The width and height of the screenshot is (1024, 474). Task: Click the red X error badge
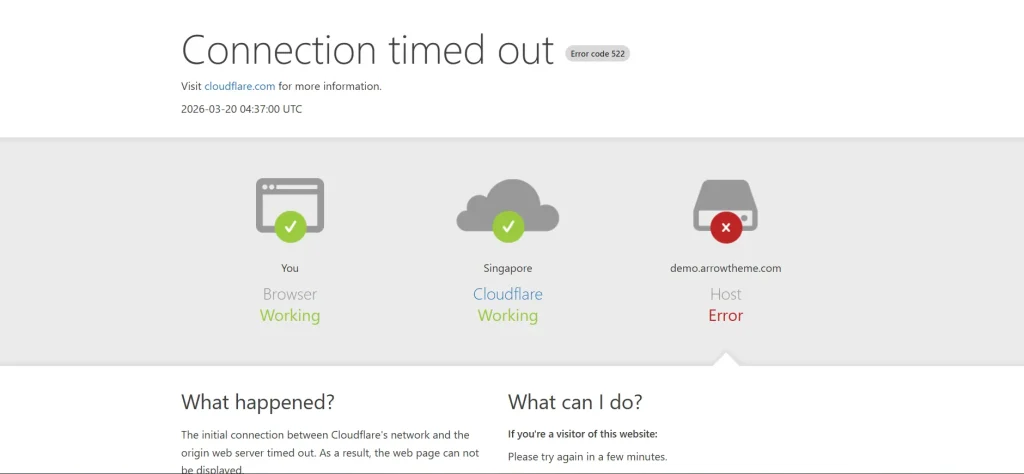point(726,227)
